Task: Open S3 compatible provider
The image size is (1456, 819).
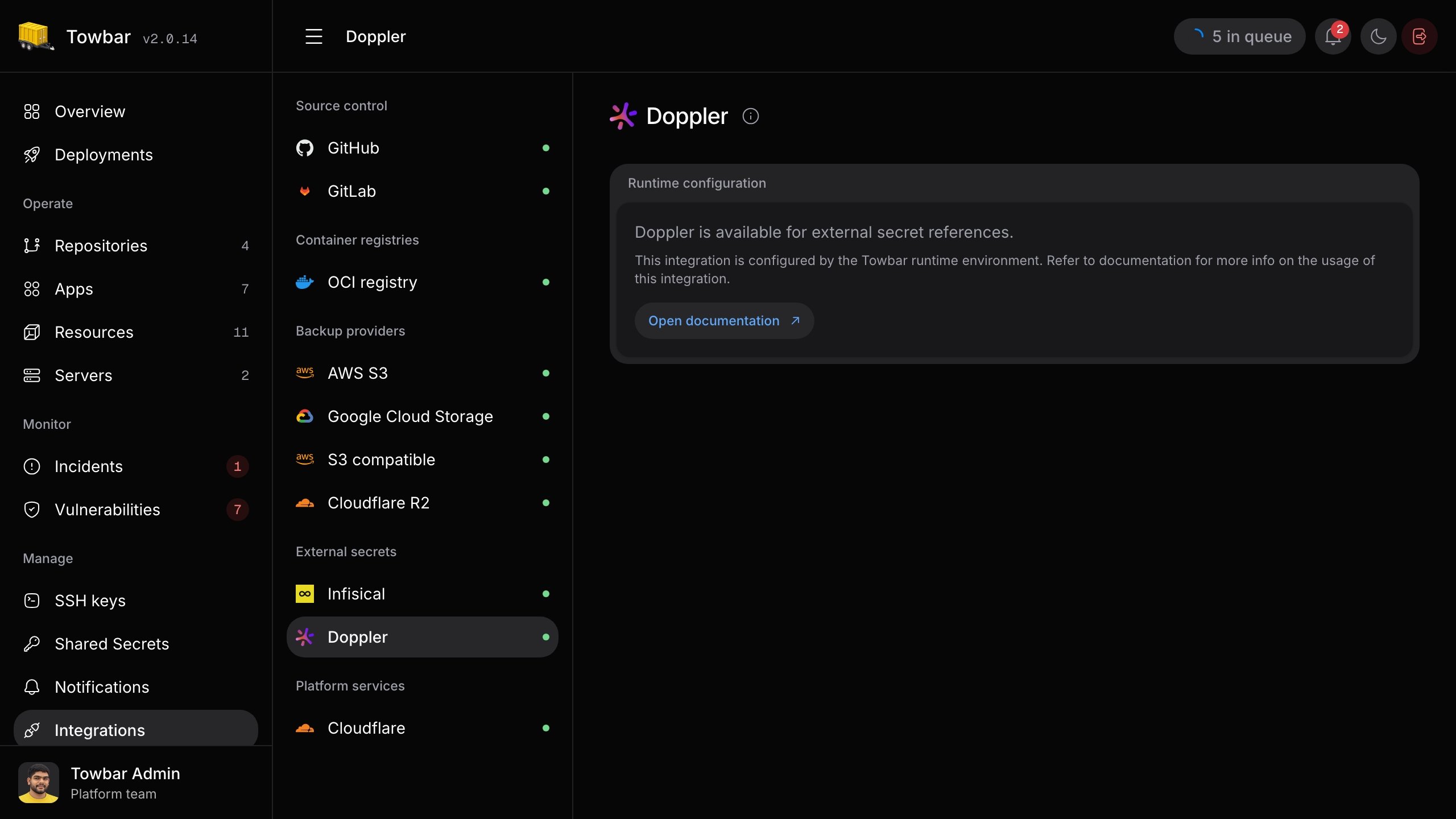Action: point(423,460)
